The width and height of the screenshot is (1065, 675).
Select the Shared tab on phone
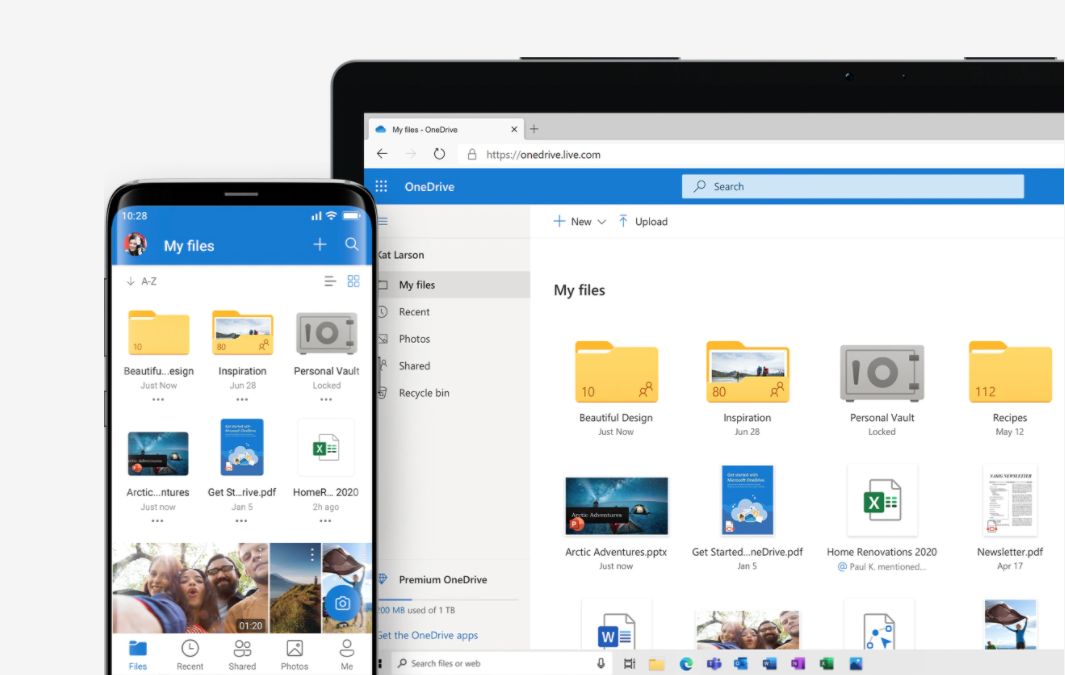coord(242,655)
